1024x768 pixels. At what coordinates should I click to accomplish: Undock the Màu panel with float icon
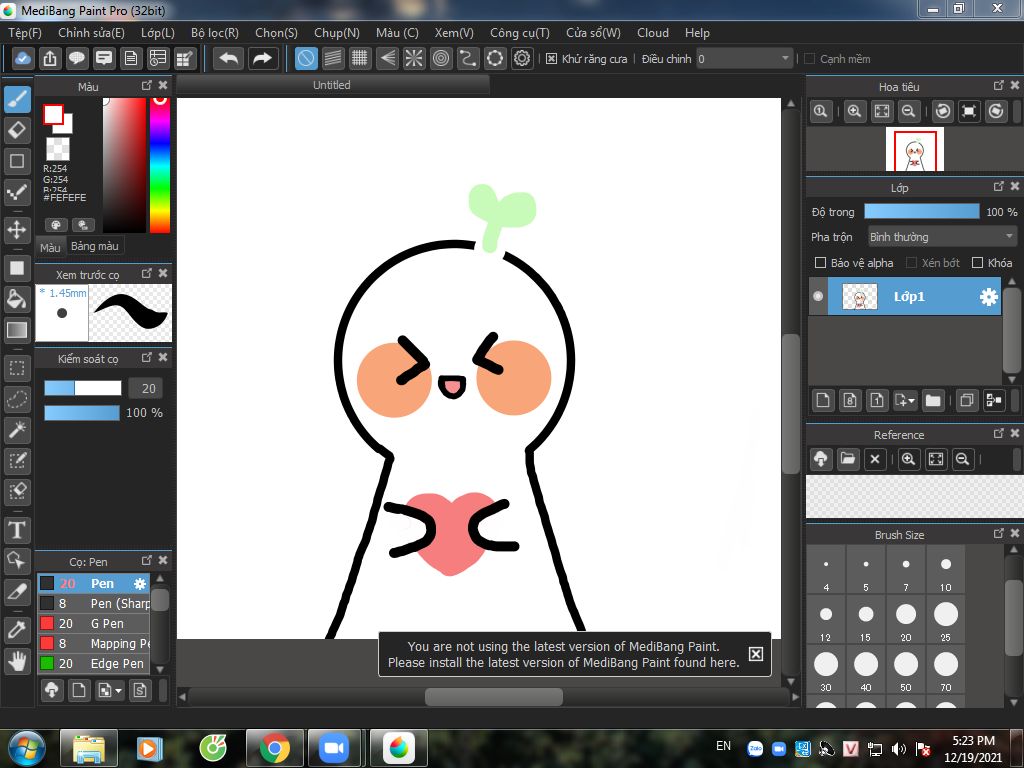[147, 86]
